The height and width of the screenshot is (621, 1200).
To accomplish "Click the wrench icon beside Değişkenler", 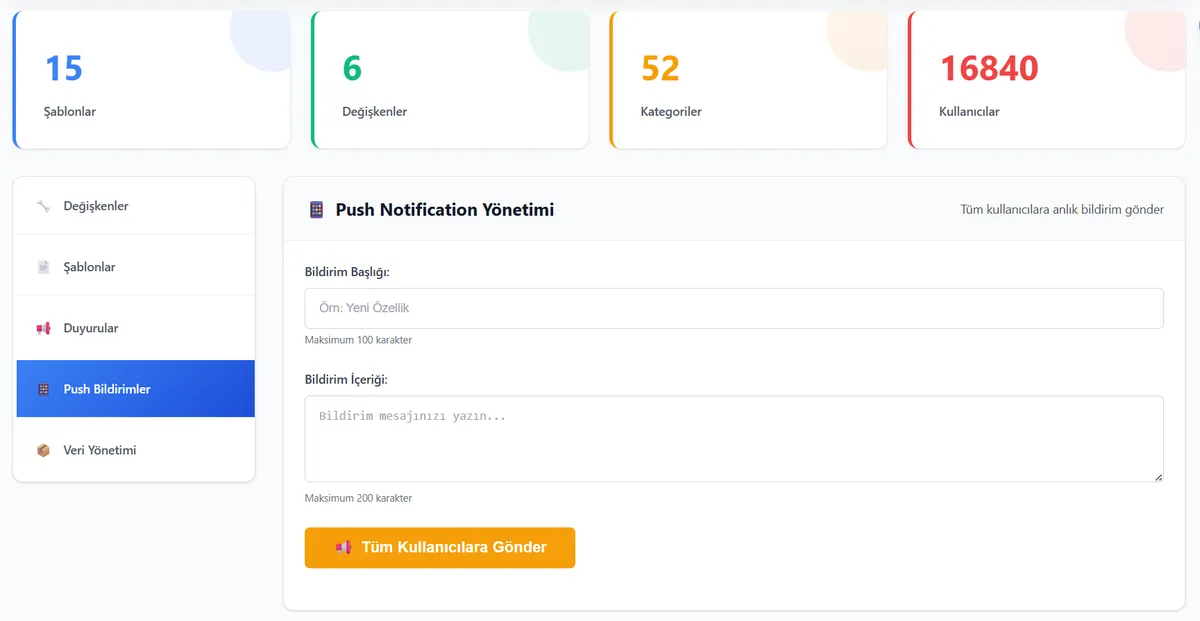I will click(43, 206).
